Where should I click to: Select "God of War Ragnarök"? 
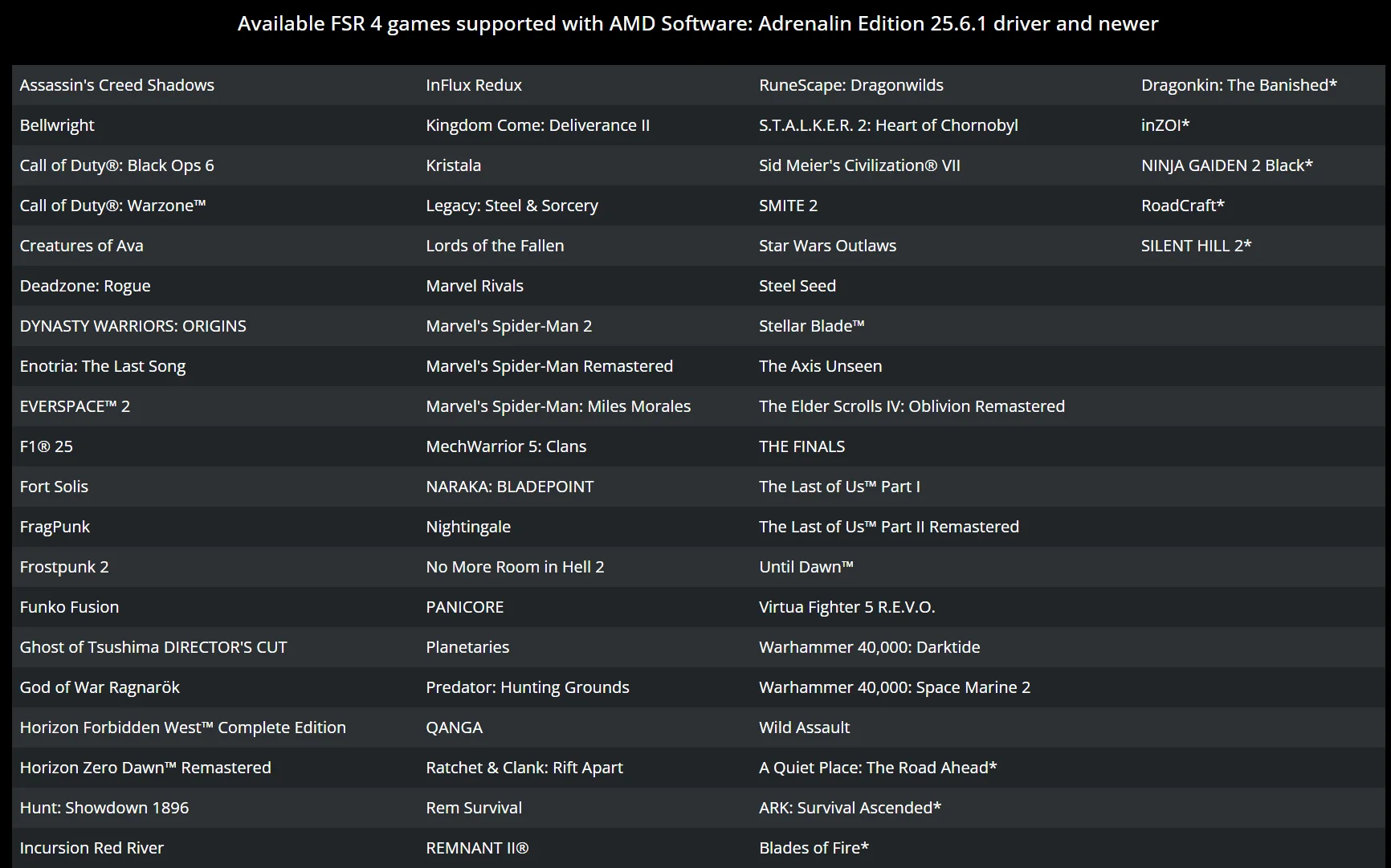100,687
